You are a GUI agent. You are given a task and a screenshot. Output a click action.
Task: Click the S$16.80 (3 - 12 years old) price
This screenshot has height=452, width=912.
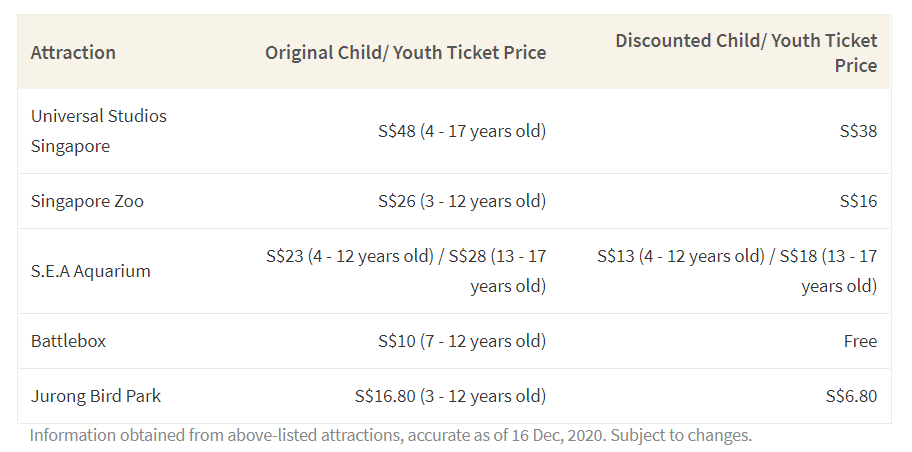[x=450, y=396]
